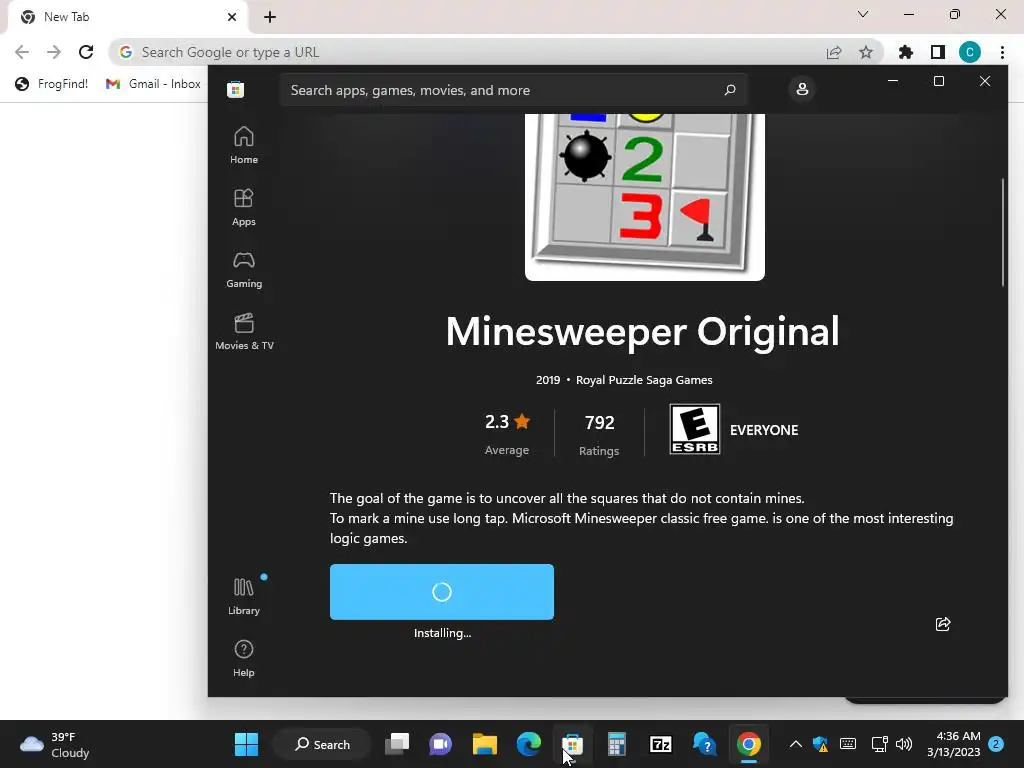Launch Microsoft Edge from taskbar
This screenshot has width=1024, height=768.
coord(528,744)
